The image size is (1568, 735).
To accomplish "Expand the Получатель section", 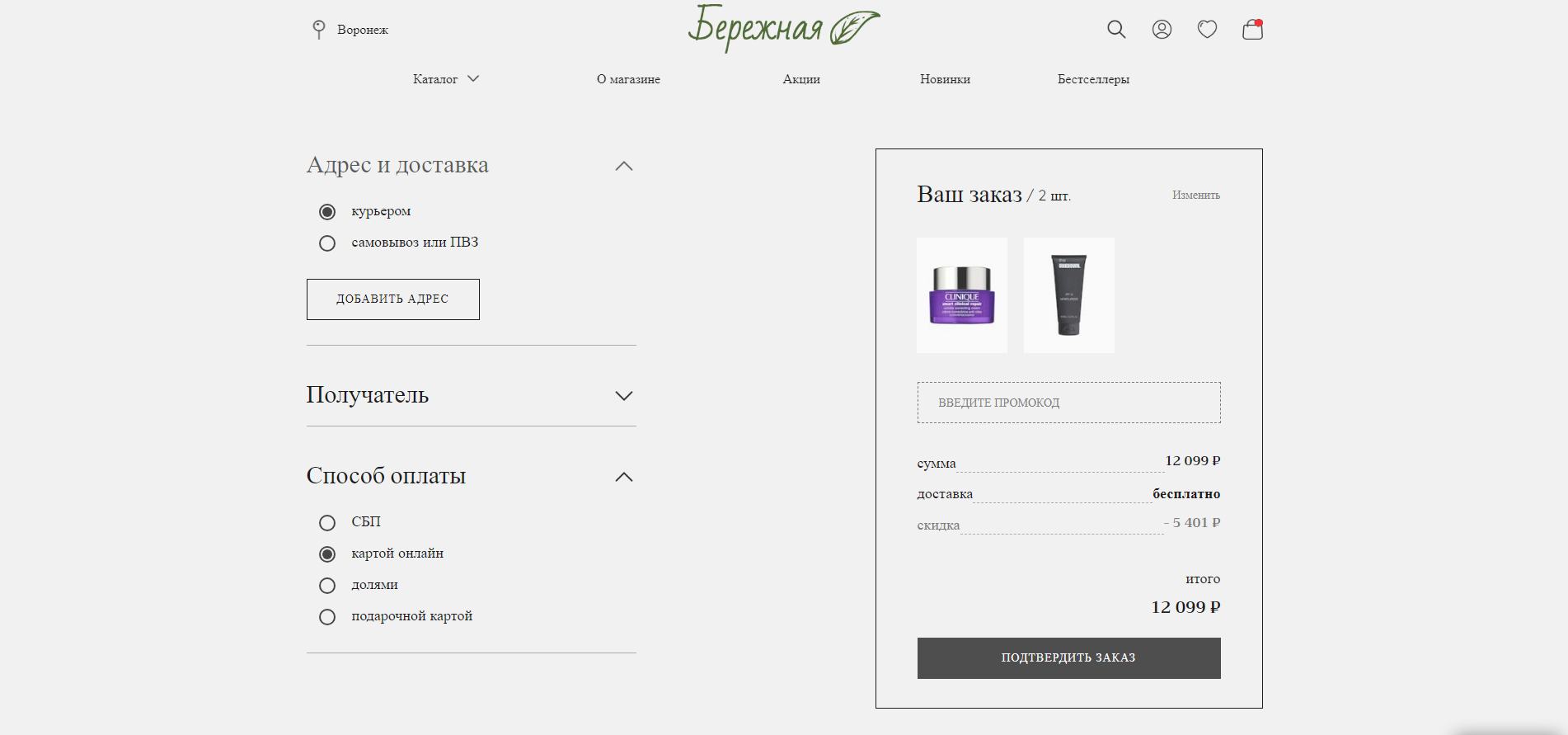I will [x=624, y=396].
